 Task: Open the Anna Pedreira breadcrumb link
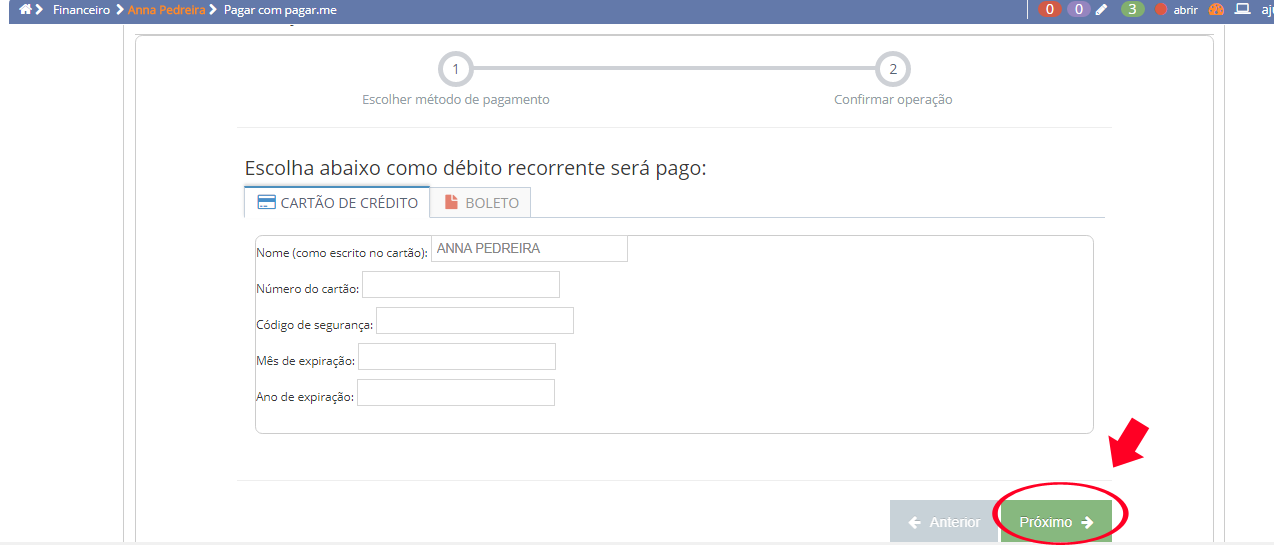coord(166,9)
